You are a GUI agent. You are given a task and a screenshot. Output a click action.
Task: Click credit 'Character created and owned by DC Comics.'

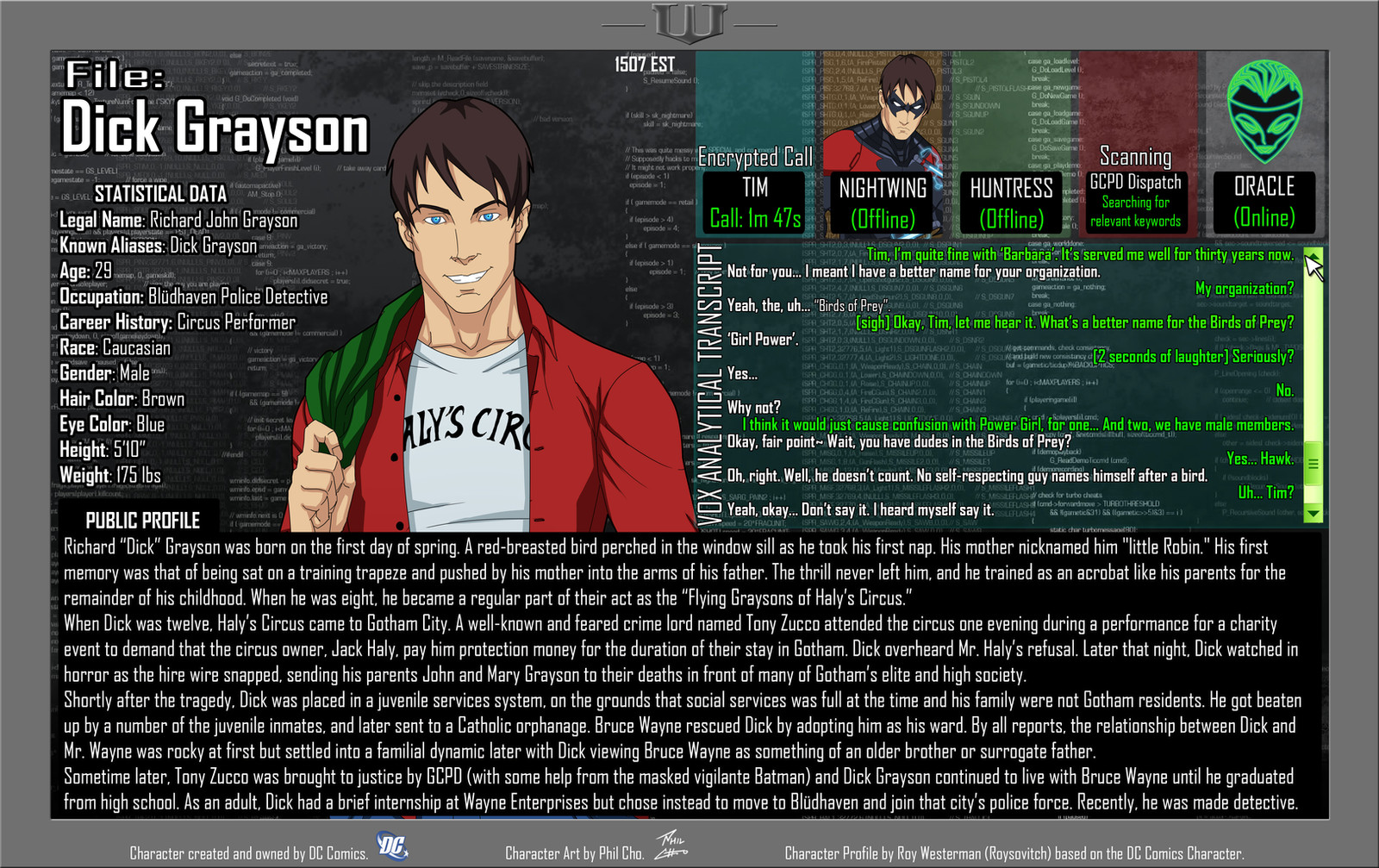[x=248, y=853]
